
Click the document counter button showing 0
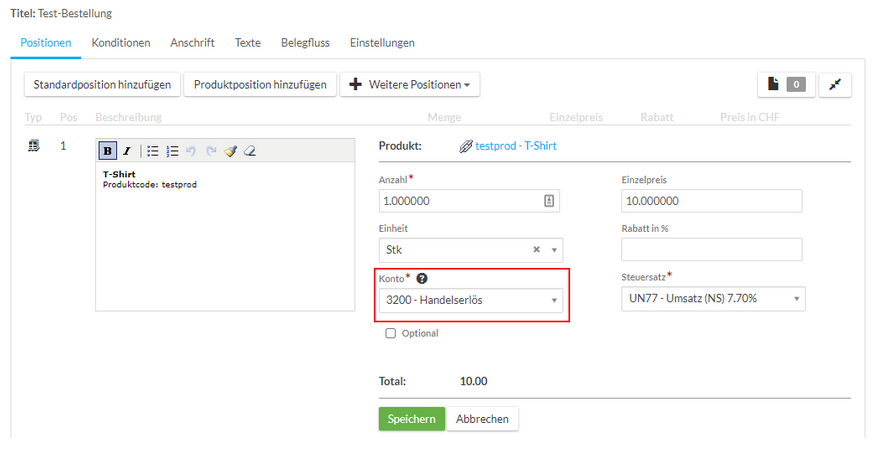coord(786,84)
